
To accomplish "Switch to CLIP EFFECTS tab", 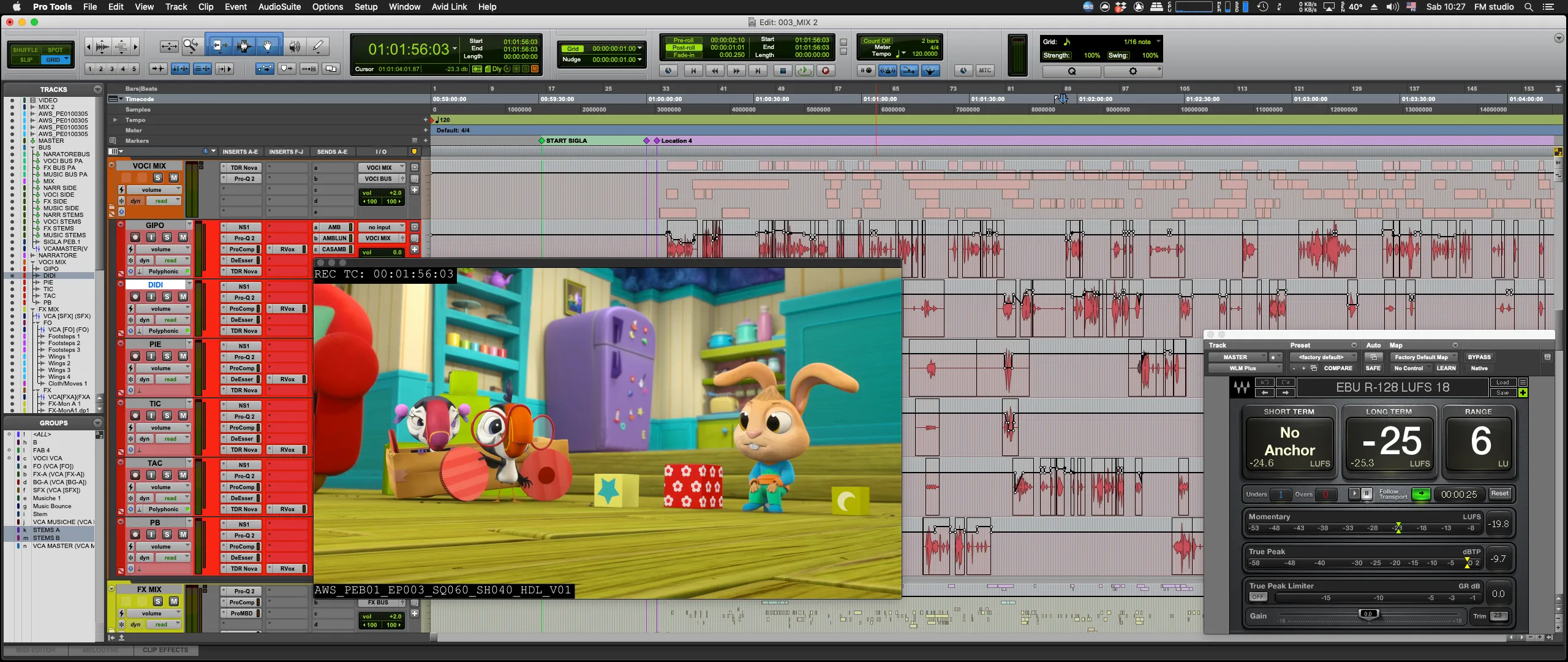I will click(x=165, y=650).
